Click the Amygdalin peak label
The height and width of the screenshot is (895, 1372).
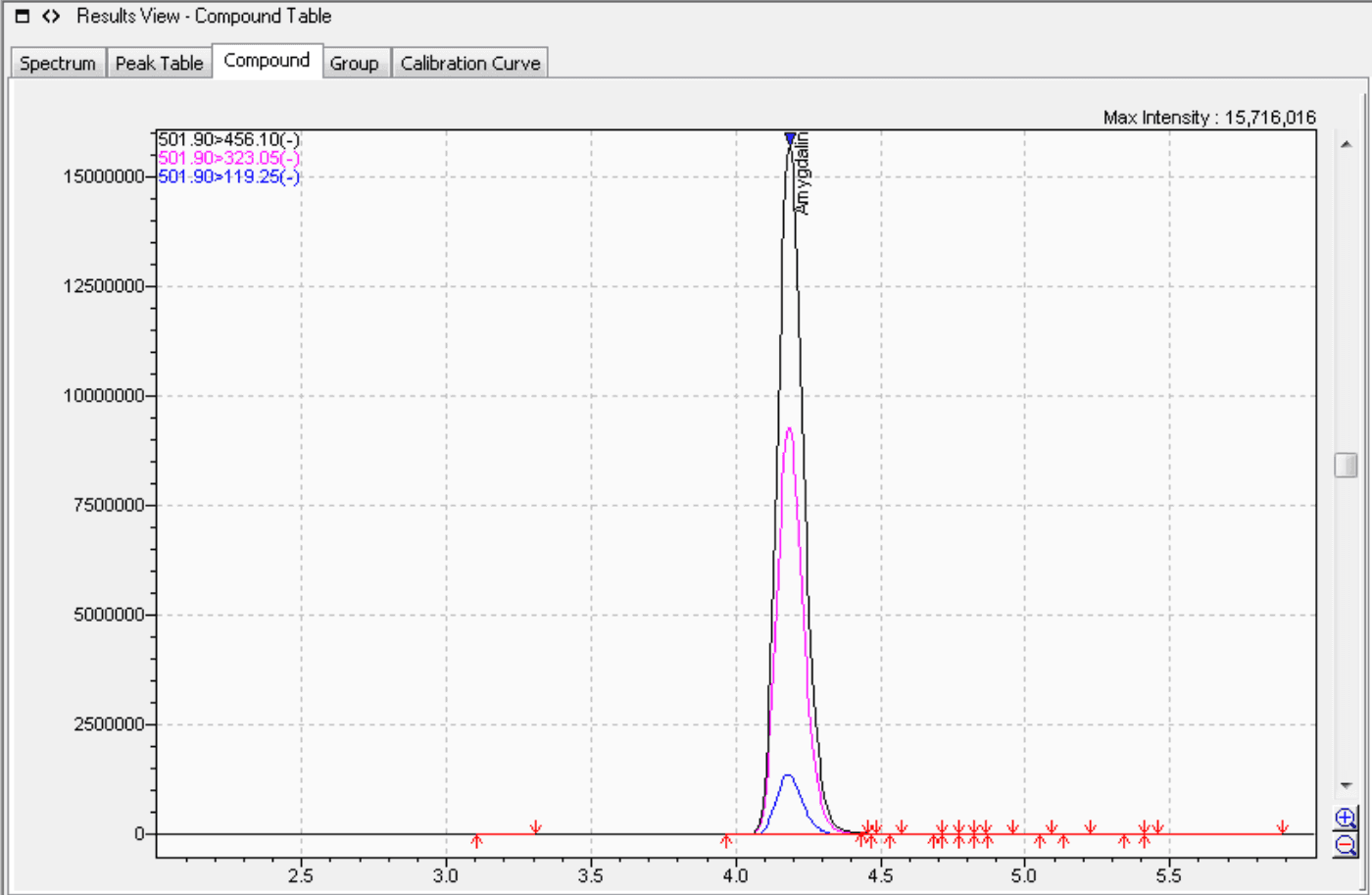tap(802, 173)
